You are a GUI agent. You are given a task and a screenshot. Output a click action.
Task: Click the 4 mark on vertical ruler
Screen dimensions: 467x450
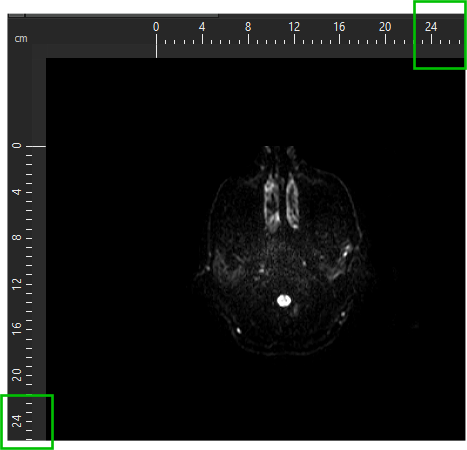click(17, 192)
